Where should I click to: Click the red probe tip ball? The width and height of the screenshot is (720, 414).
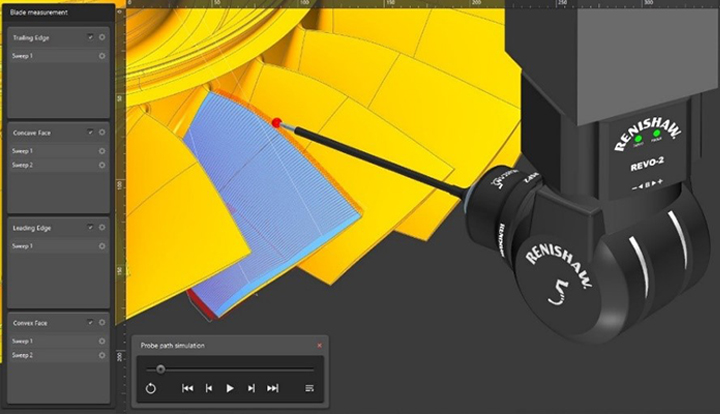click(x=276, y=123)
